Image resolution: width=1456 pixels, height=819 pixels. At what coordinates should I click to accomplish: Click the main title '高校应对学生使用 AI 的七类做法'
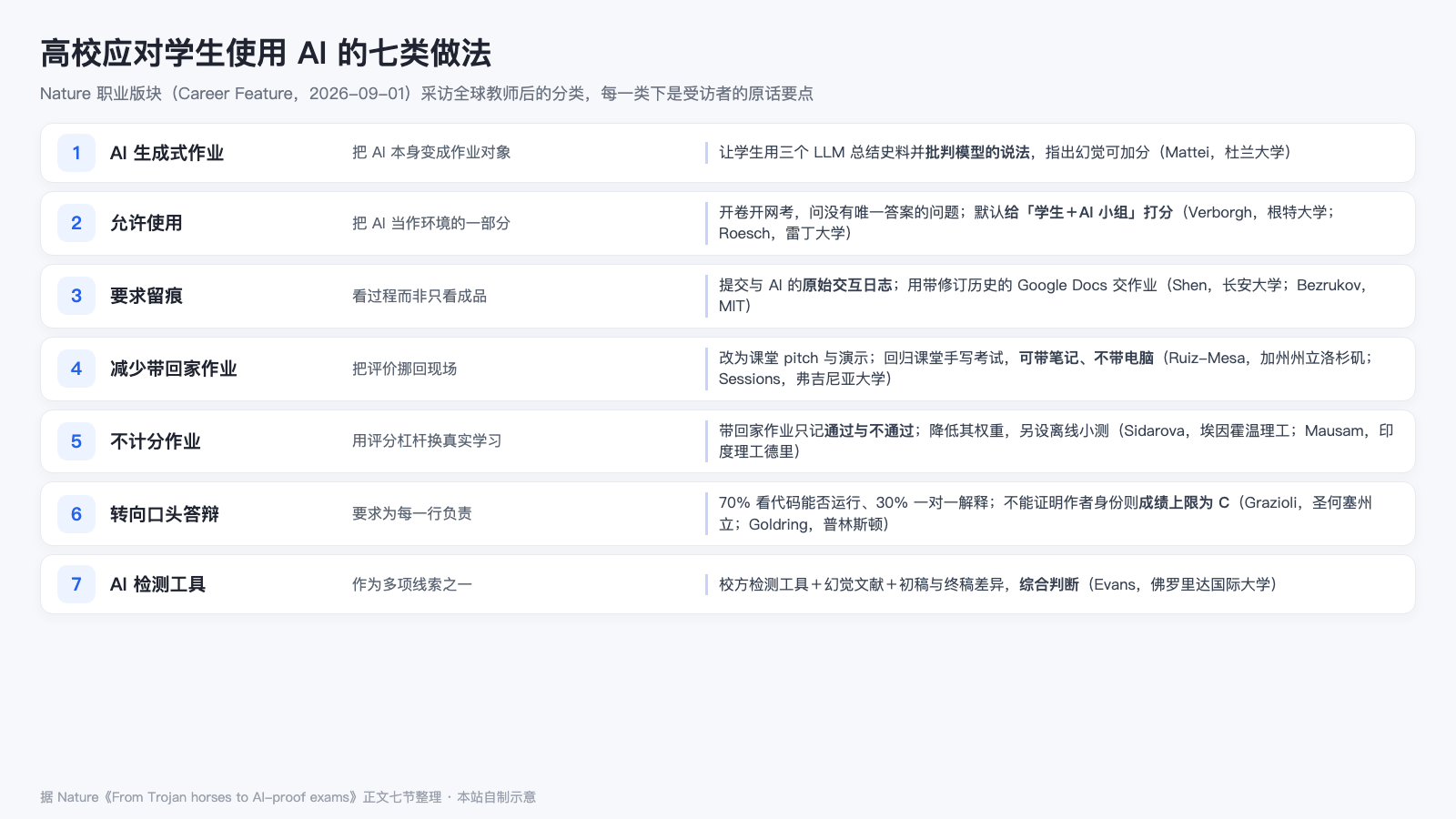(266, 54)
